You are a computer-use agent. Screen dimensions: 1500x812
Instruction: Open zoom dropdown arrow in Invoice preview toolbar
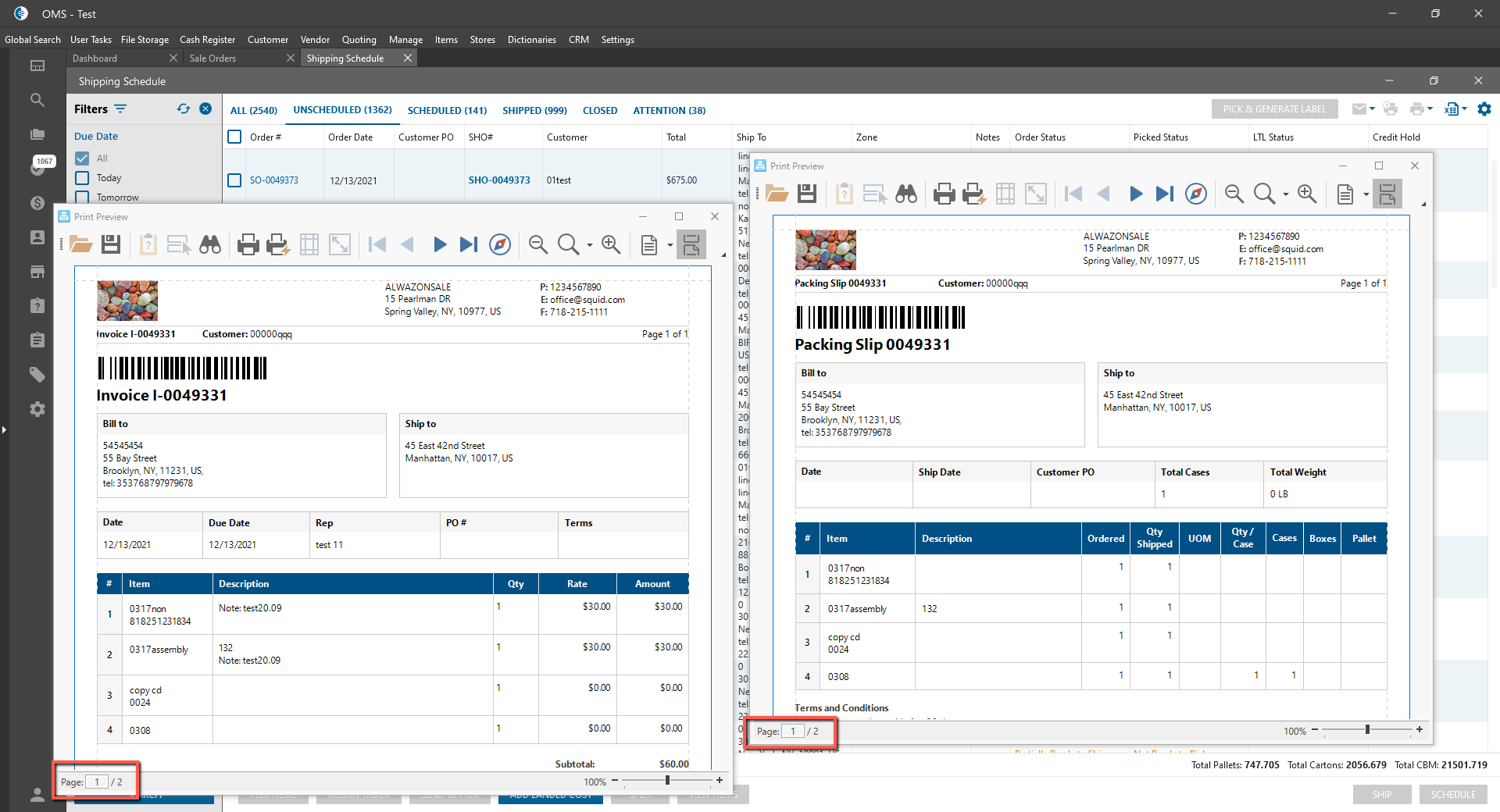pyautogui.click(x=590, y=245)
